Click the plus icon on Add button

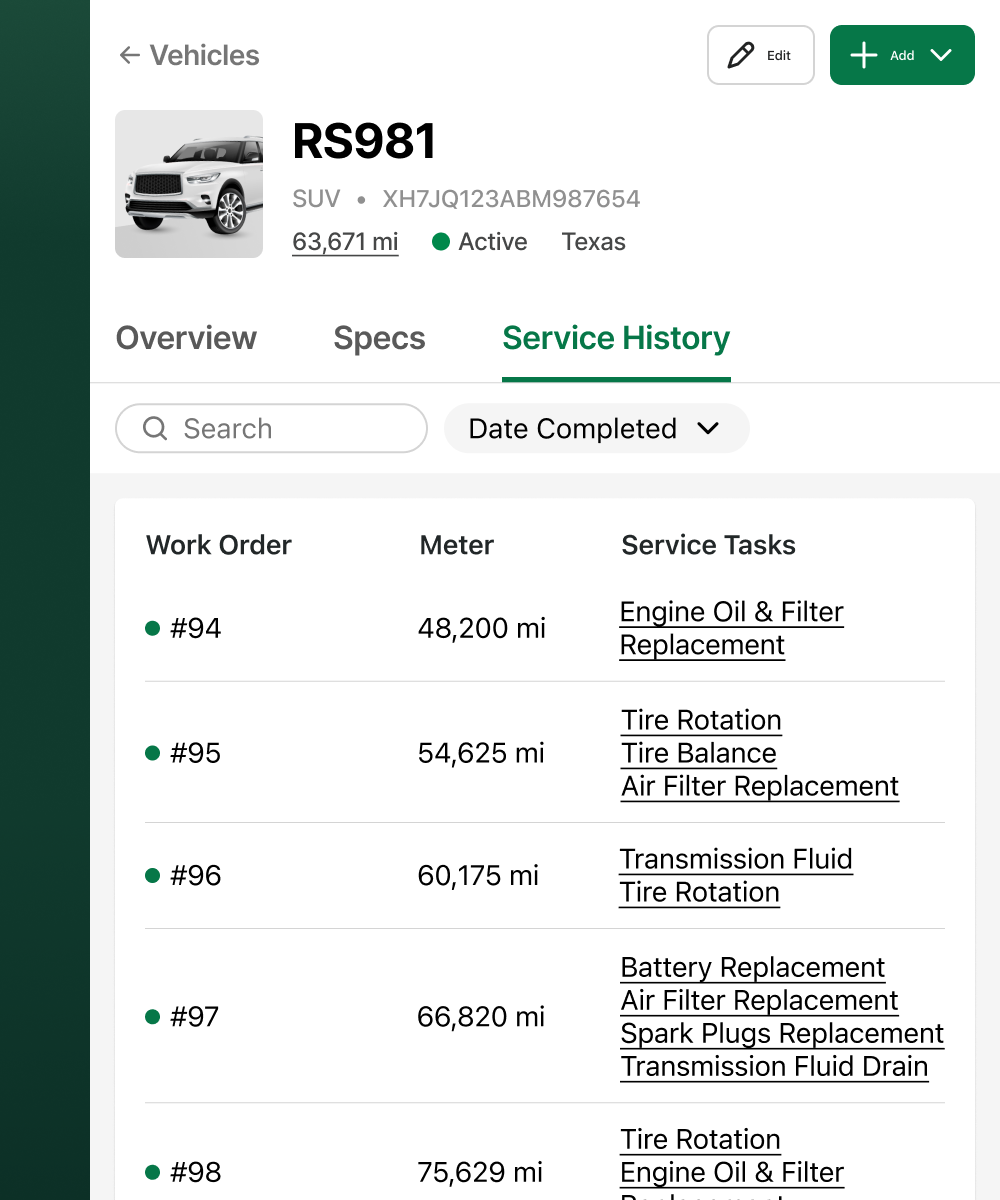(864, 56)
